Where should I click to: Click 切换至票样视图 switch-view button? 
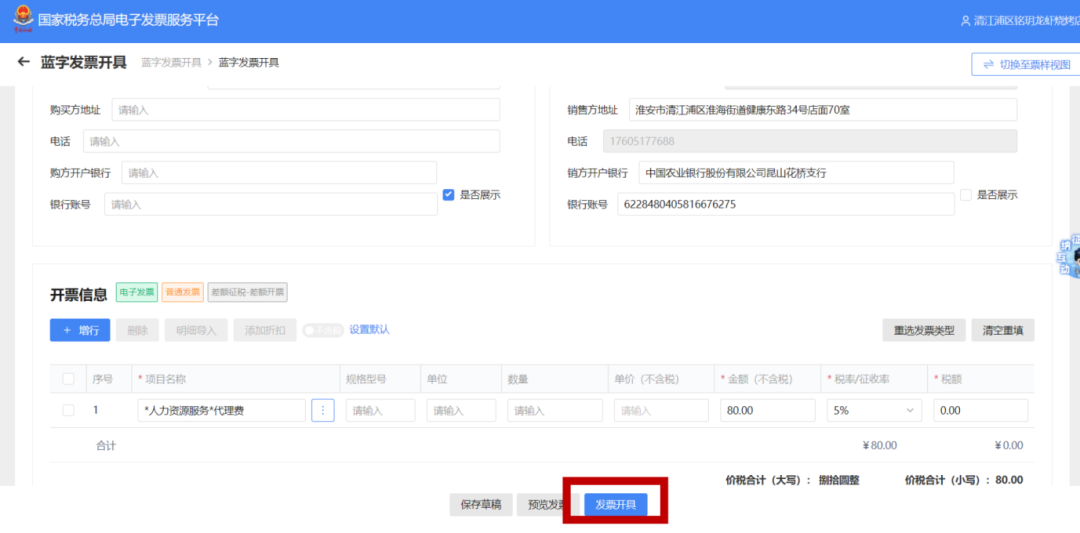click(x=1025, y=64)
